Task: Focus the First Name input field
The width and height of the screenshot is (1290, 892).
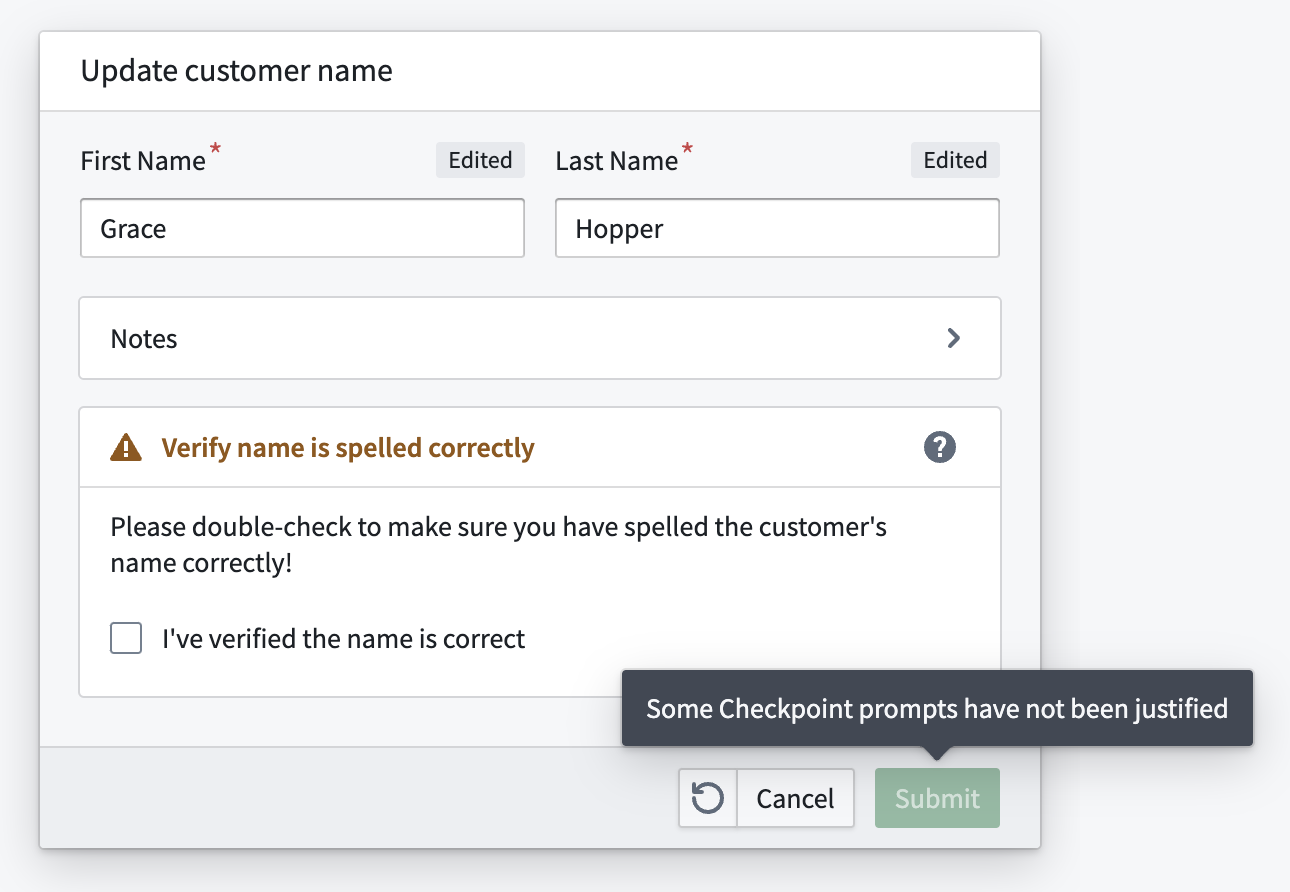Action: click(x=302, y=228)
